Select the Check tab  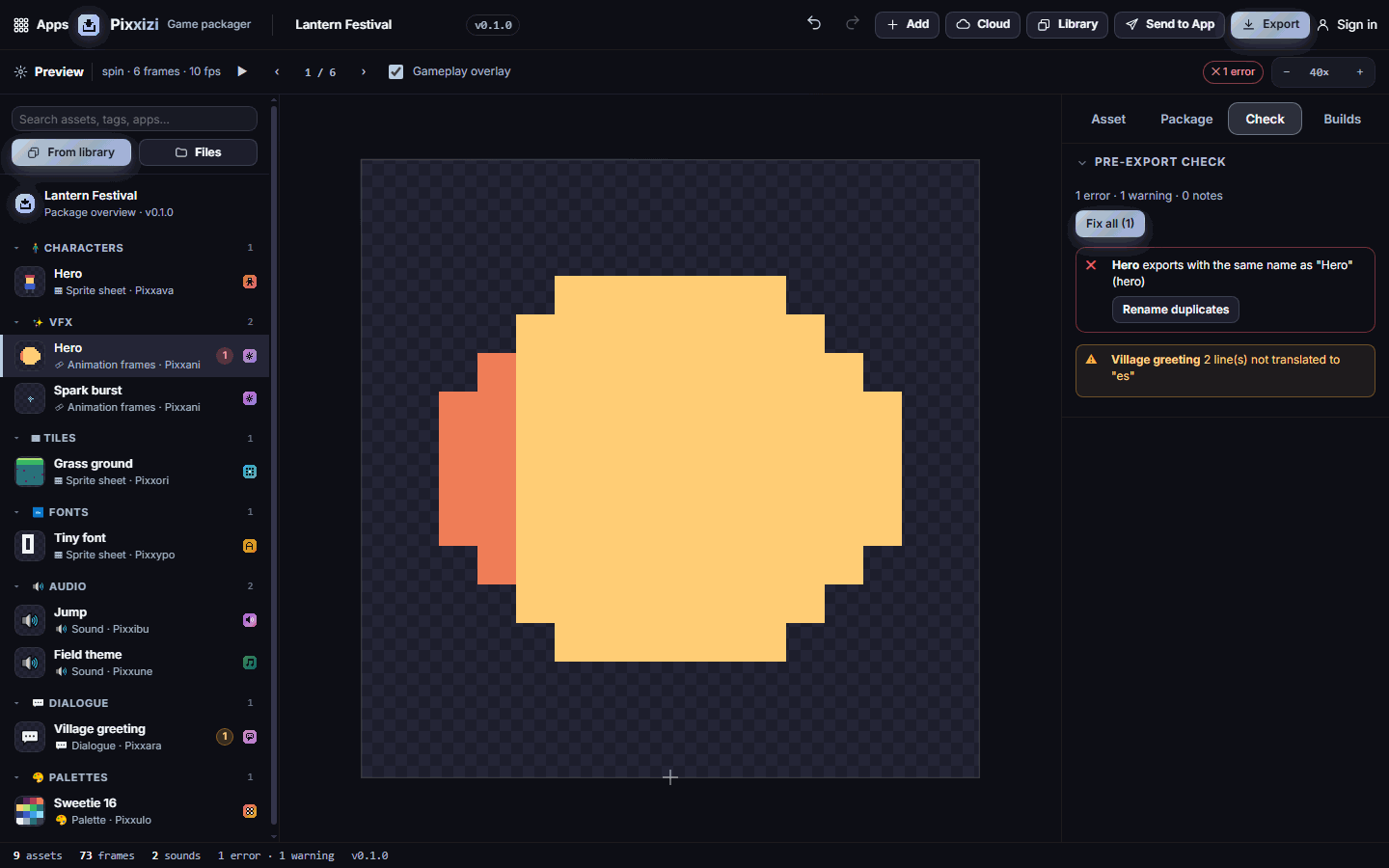click(x=1265, y=119)
